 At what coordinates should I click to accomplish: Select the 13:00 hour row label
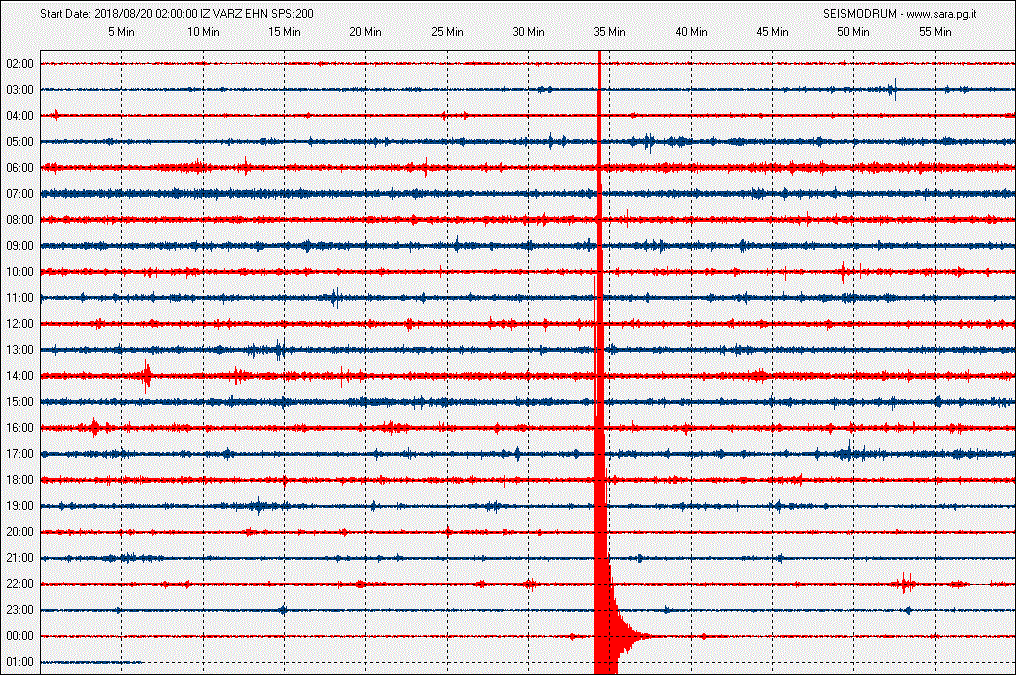(x=20, y=350)
